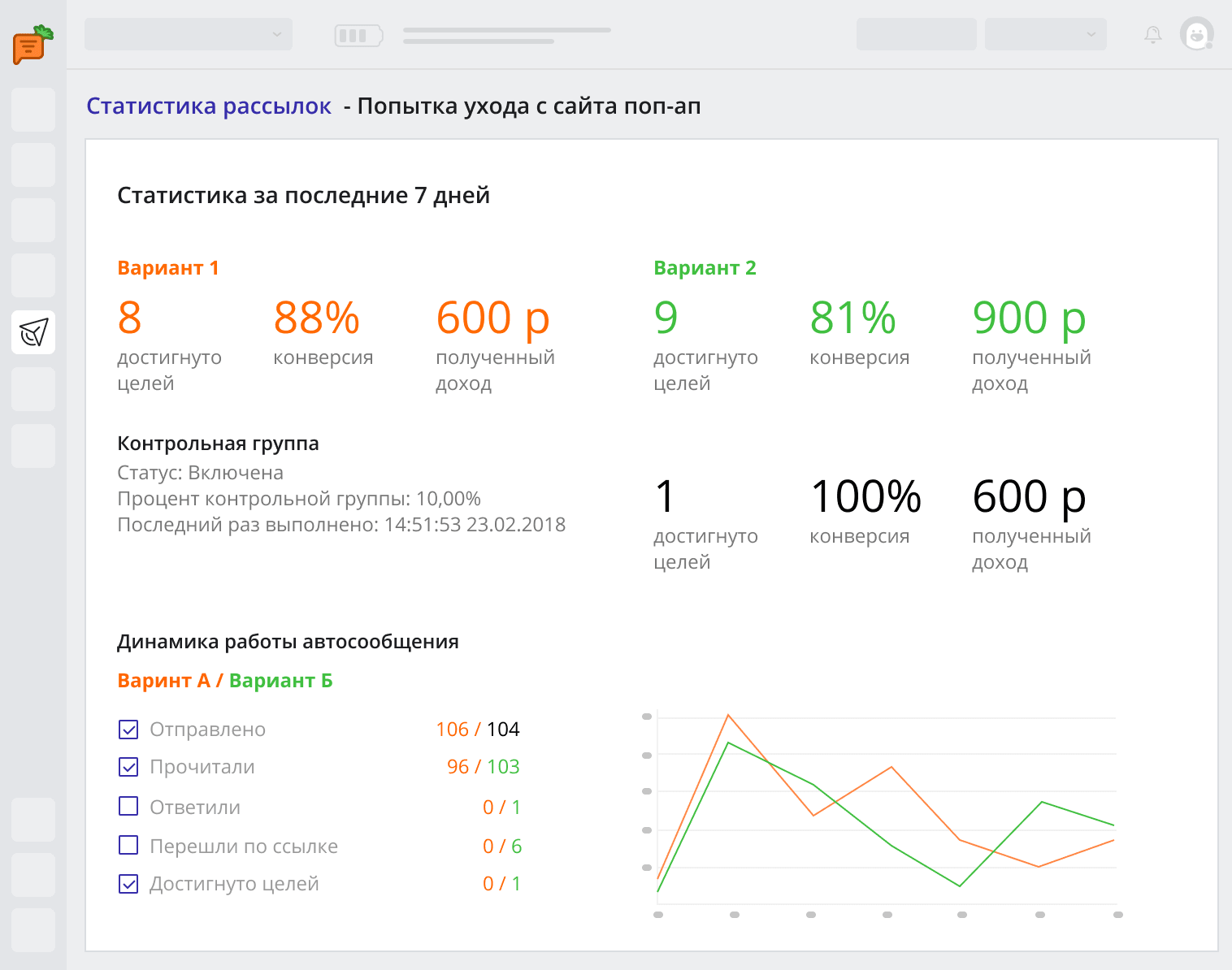
Task: Click the battery-style status icon in header
Action: (358, 35)
